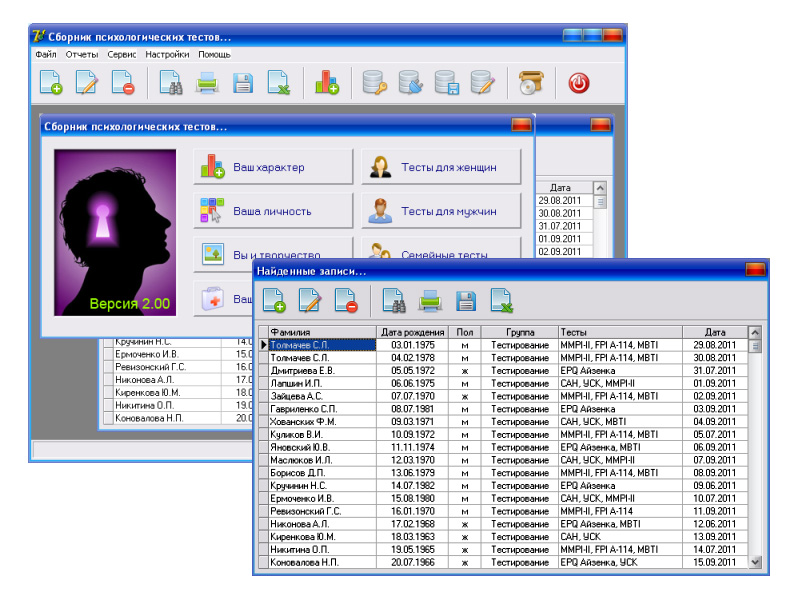This screenshot has width=800, height=600.
Task: Click Excel export icon in Найденные записи toolbar
Action: (x=501, y=299)
